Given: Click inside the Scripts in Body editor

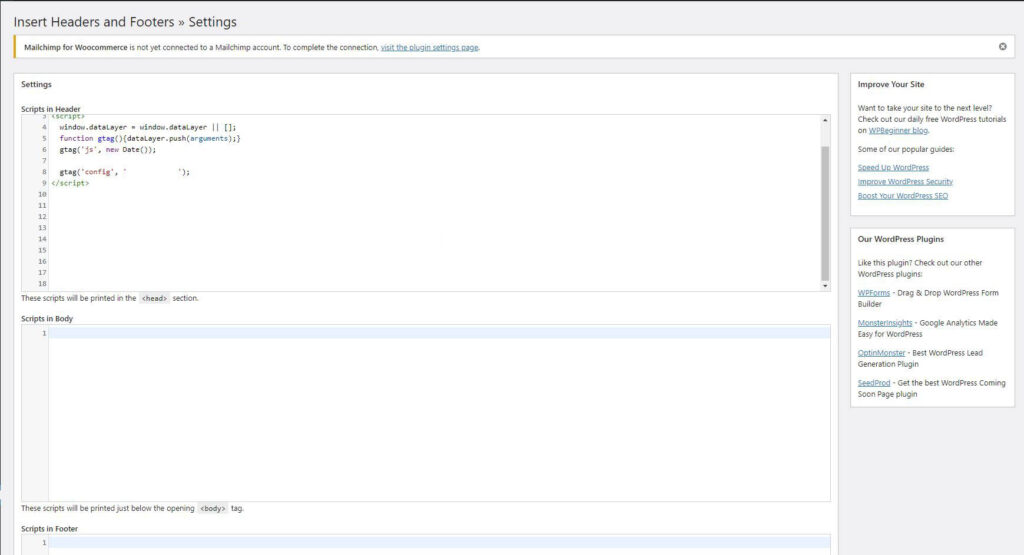Looking at the screenshot, I should [x=439, y=413].
